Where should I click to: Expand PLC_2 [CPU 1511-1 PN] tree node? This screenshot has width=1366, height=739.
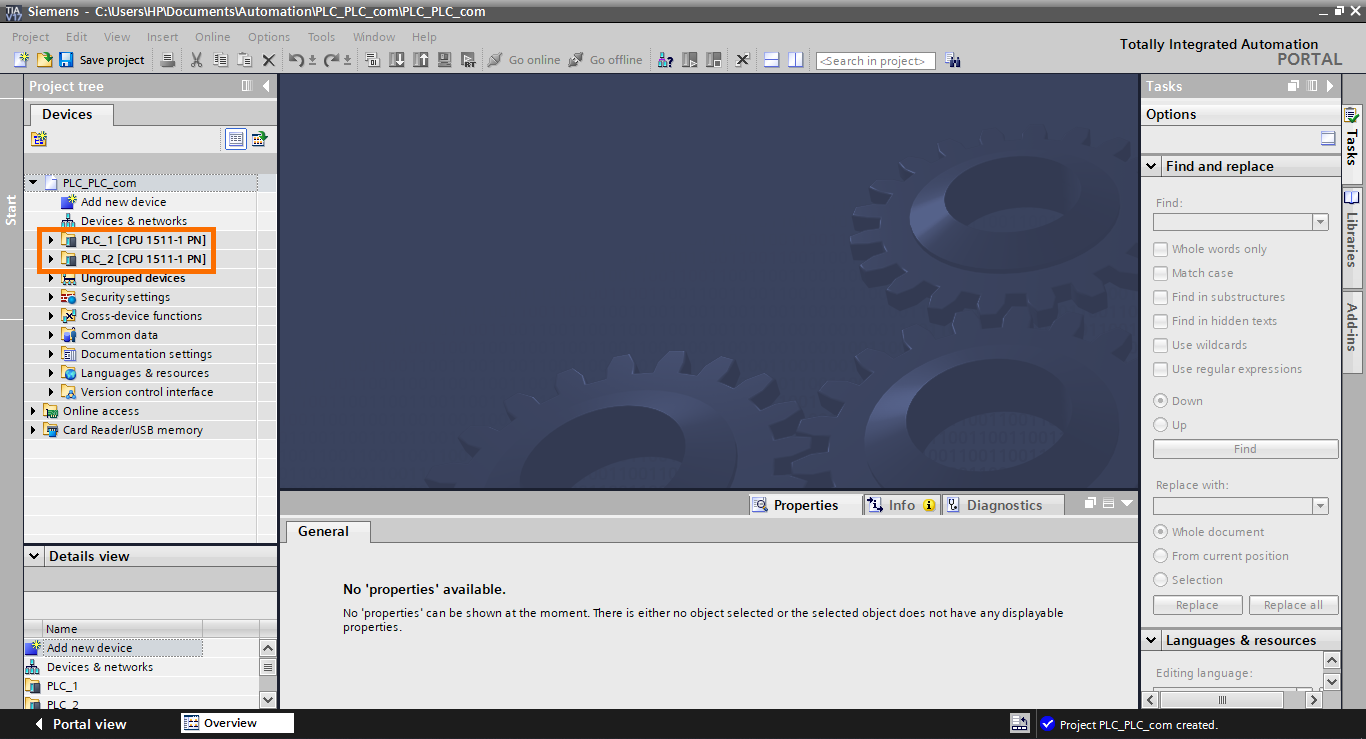pyautogui.click(x=51, y=259)
